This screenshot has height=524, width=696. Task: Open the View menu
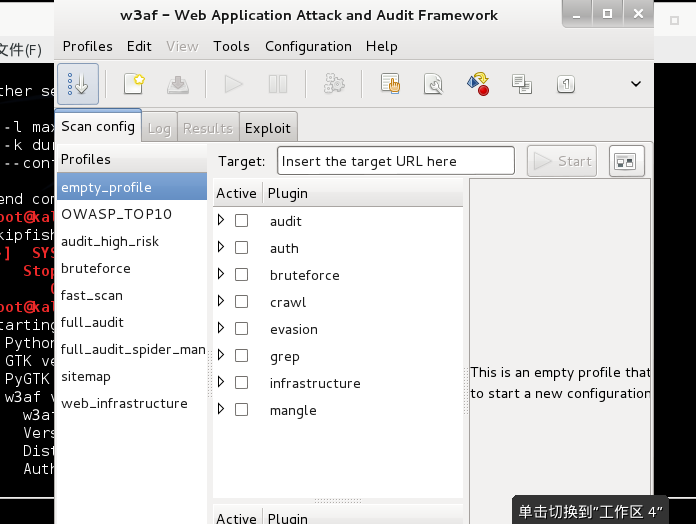coord(182,46)
